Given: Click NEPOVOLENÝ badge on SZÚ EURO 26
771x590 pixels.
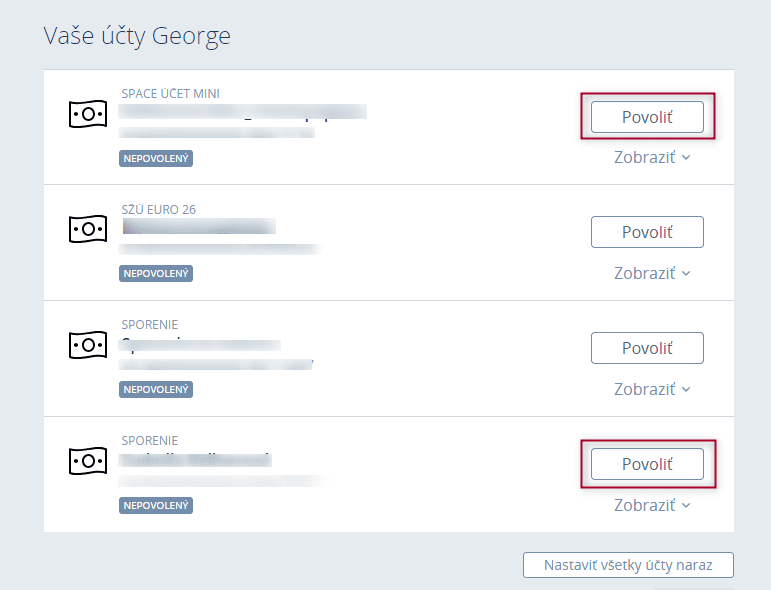Looking at the screenshot, I should [x=156, y=273].
